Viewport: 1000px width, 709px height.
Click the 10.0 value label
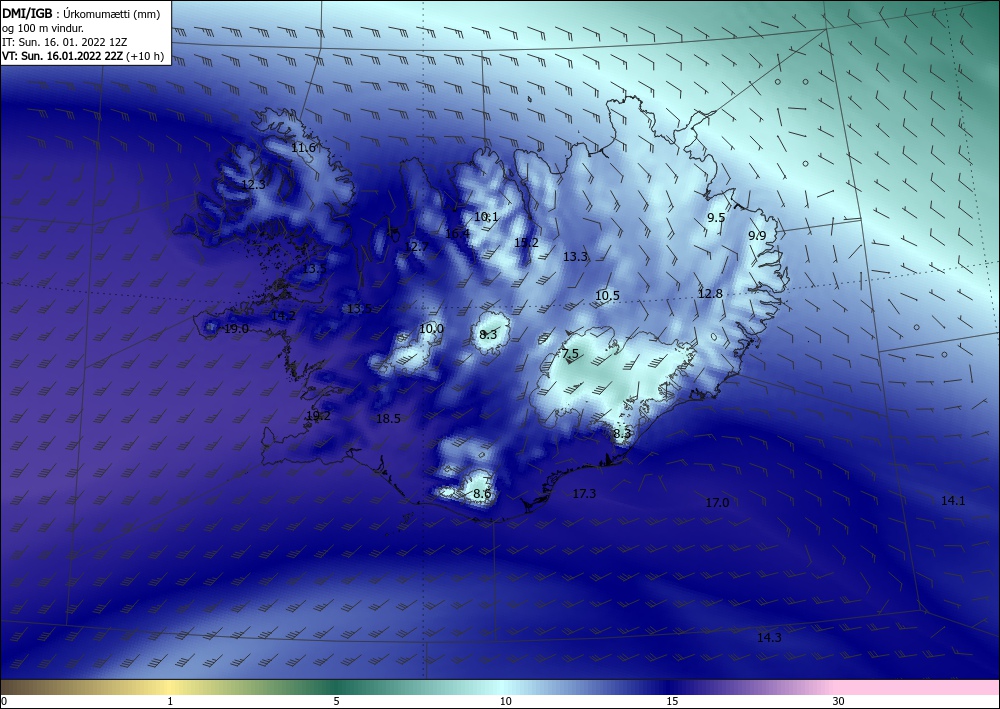tap(431, 329)
